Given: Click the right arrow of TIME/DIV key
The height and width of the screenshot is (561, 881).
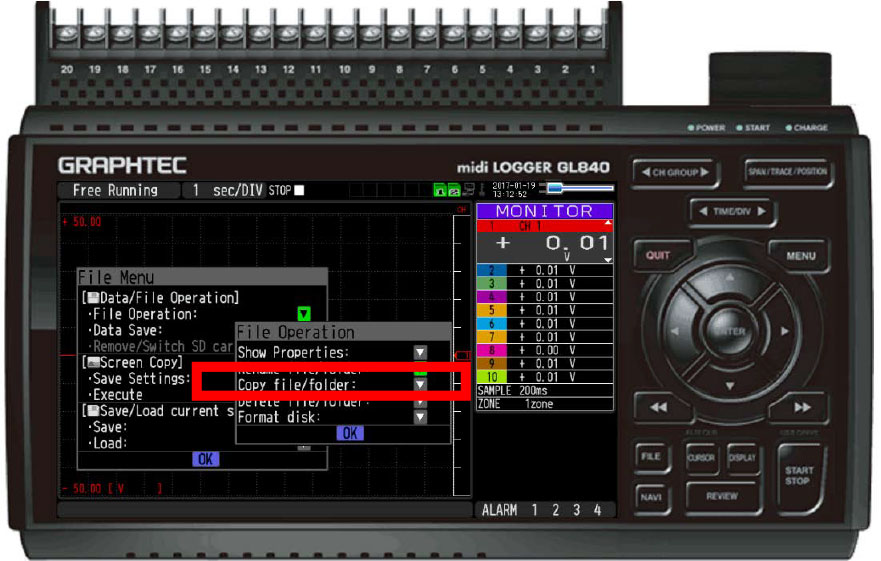Looking at the screenshot, I should 761,211.
